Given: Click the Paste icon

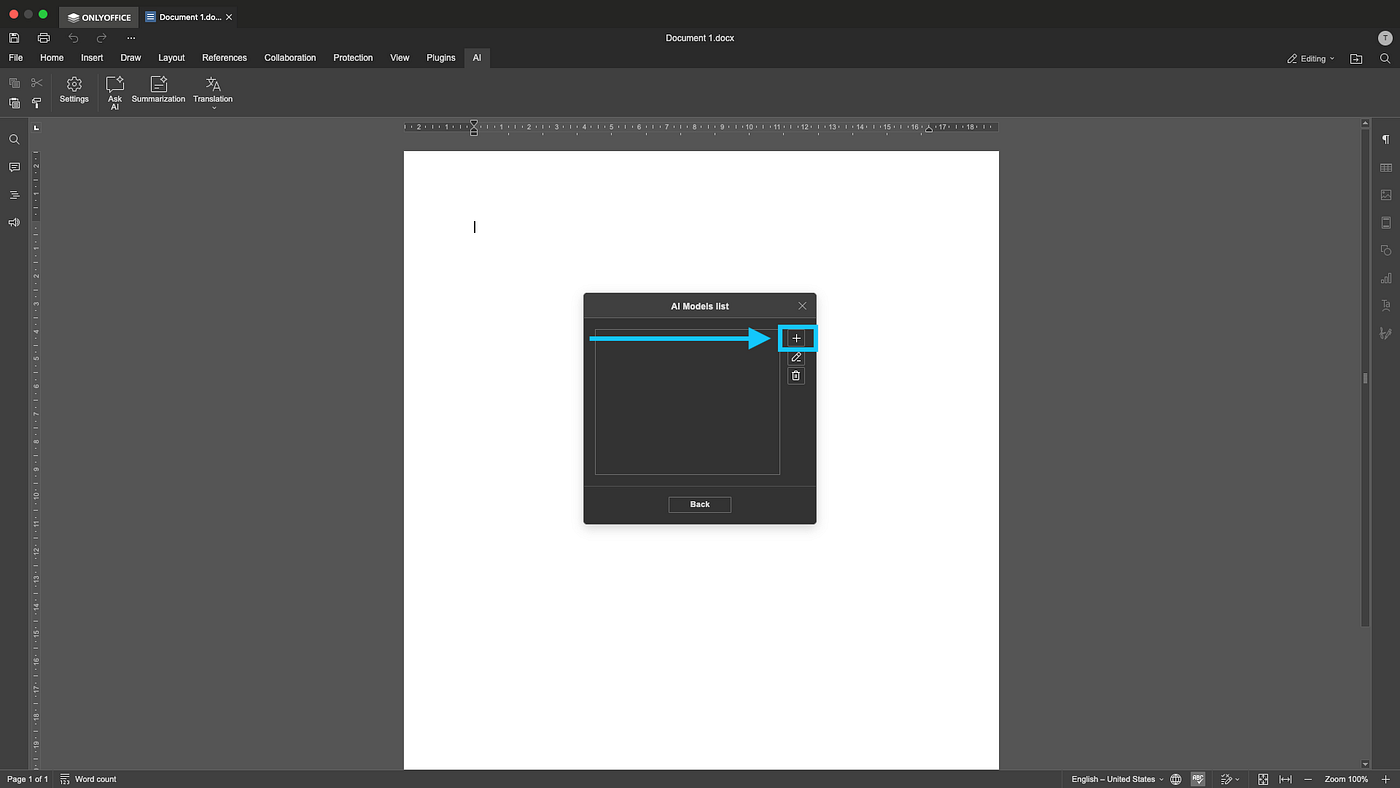Looking at the screenshot, I should pos(14,103).
